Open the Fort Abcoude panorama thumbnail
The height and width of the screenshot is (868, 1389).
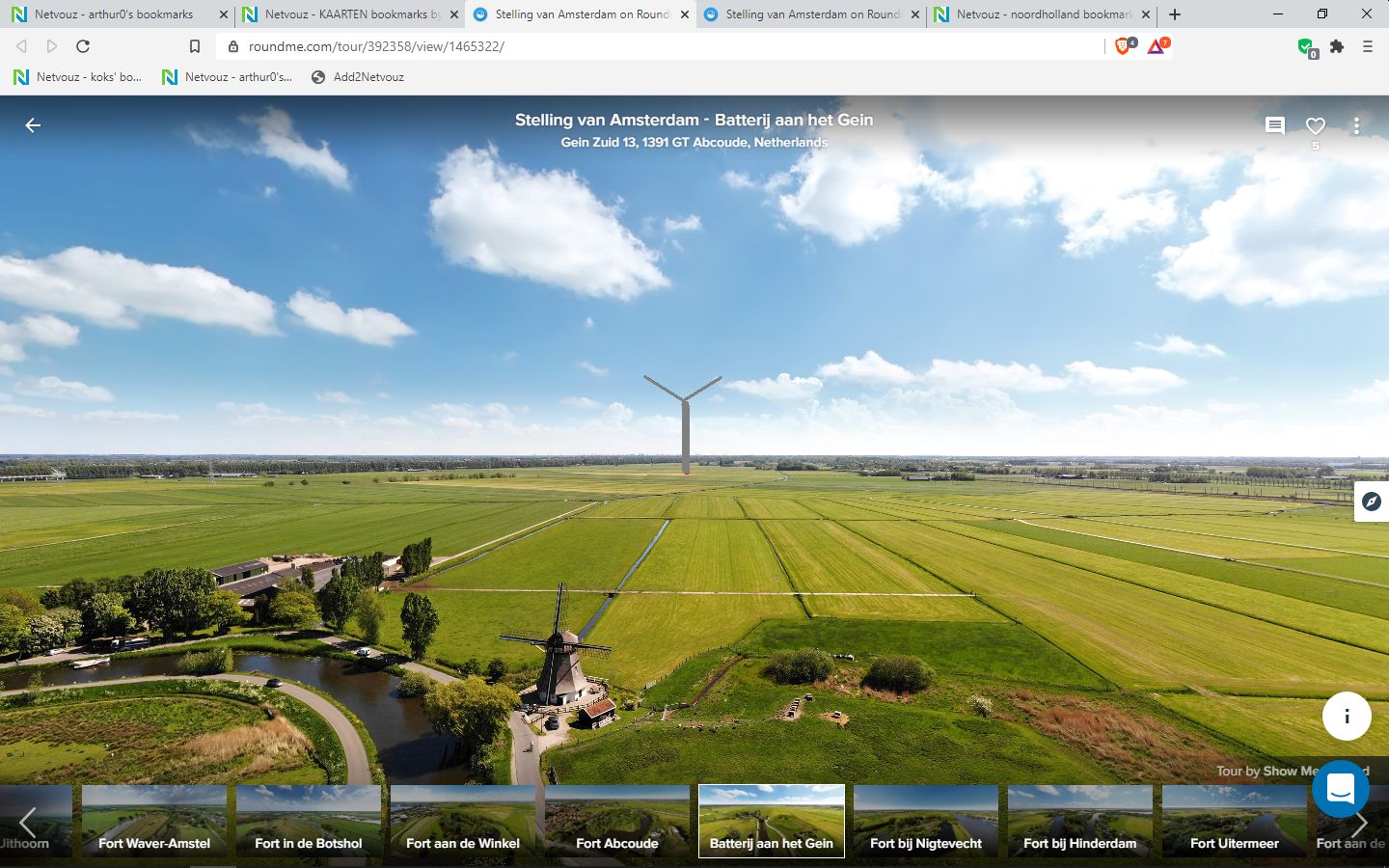coord(617,821)
